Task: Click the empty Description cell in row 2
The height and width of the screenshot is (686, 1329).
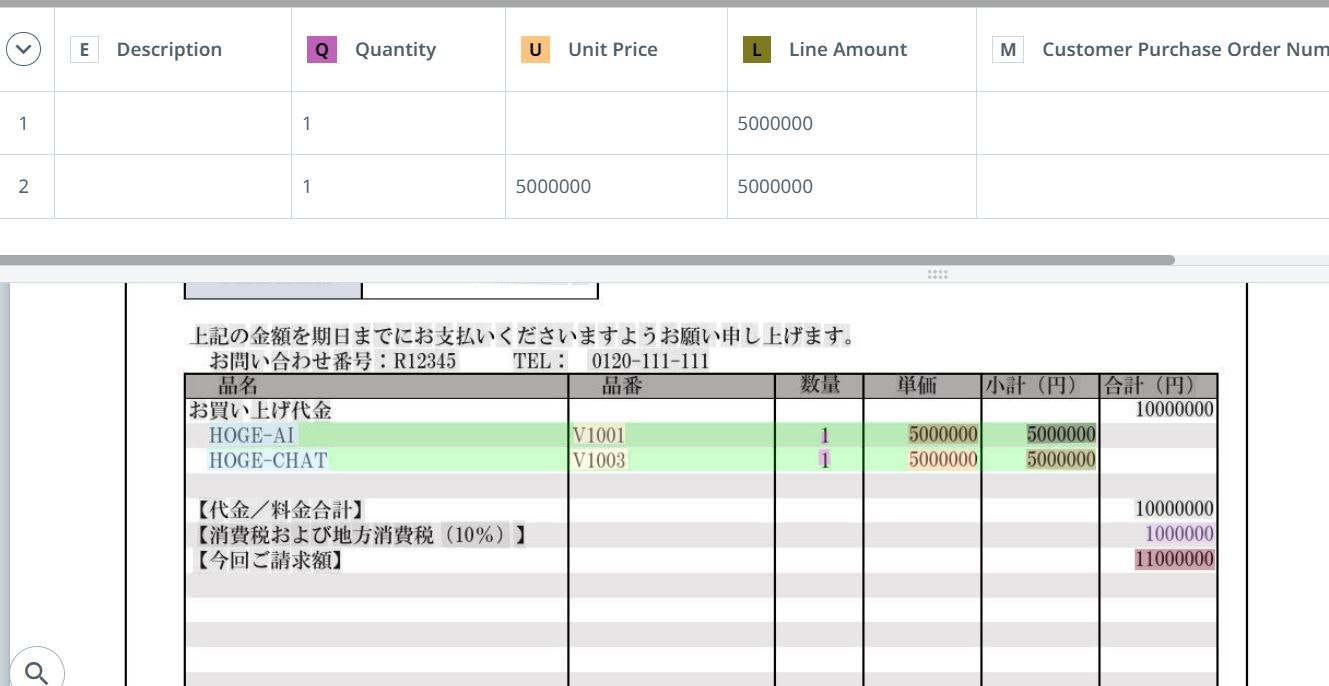Action: pyautogui.click(x=173, y=186)
